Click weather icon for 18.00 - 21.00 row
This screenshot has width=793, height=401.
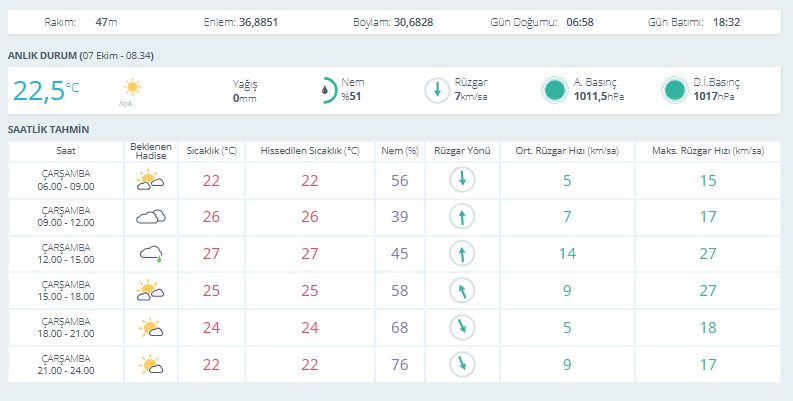151,328
